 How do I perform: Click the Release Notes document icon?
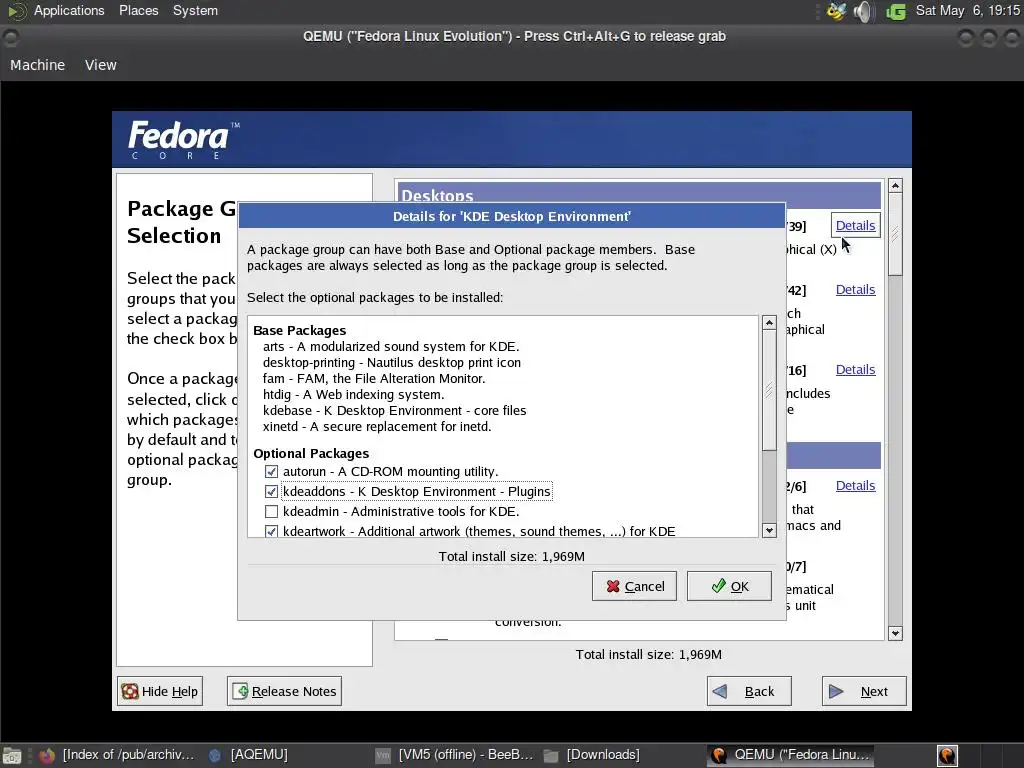[240, 691]
